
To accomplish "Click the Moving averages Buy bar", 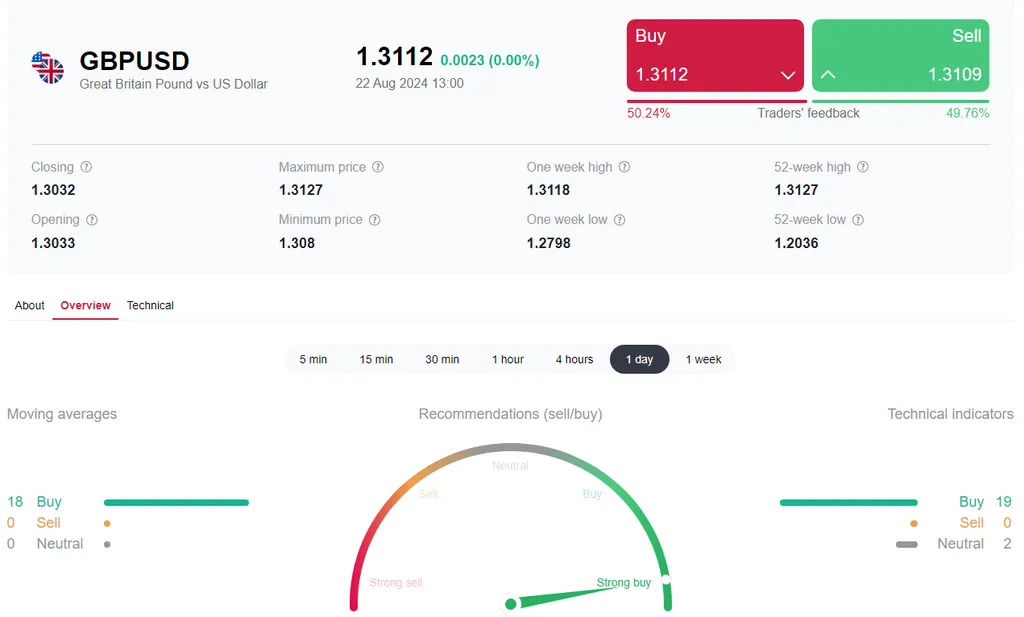I will point(176,503).
